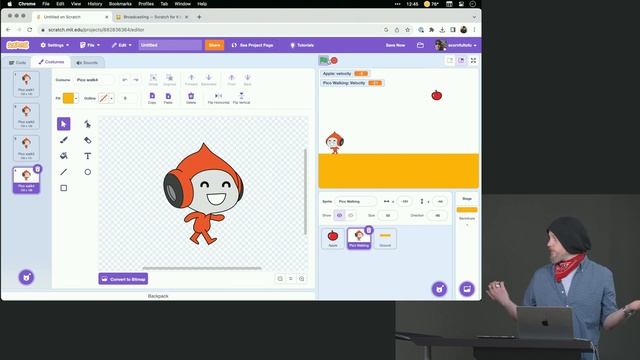This screenshot has height=360, width=640.
Task: Select the Eraser tool
Action: point(87,140)
